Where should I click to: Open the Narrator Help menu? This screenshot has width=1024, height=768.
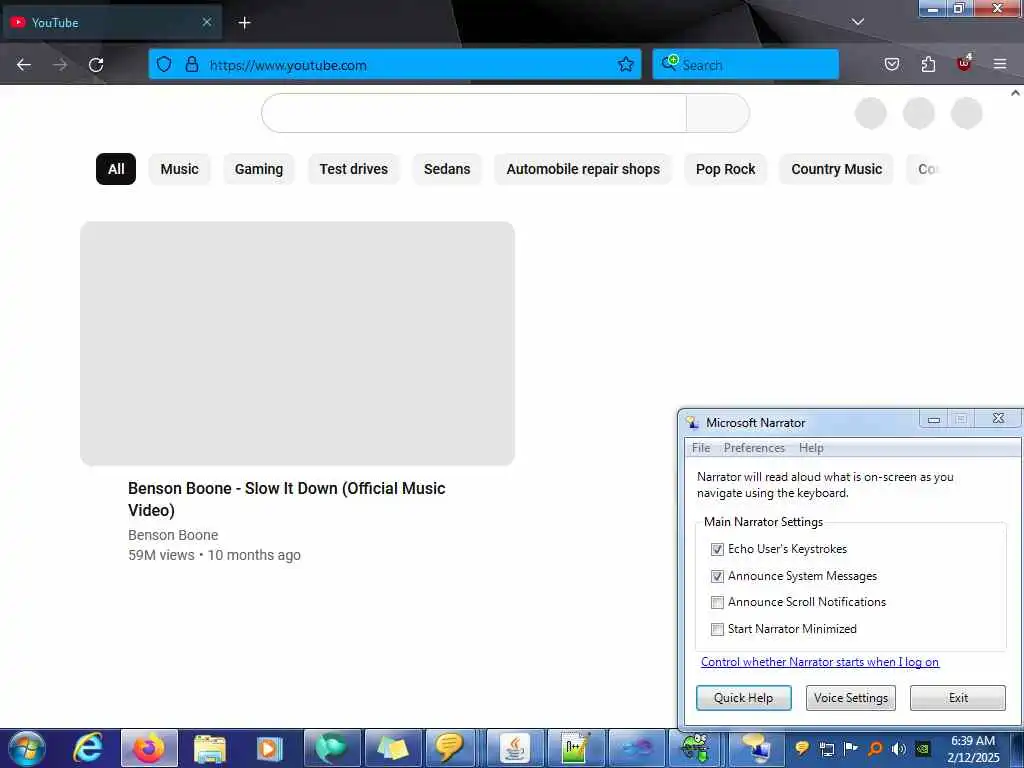click(811, 448)
